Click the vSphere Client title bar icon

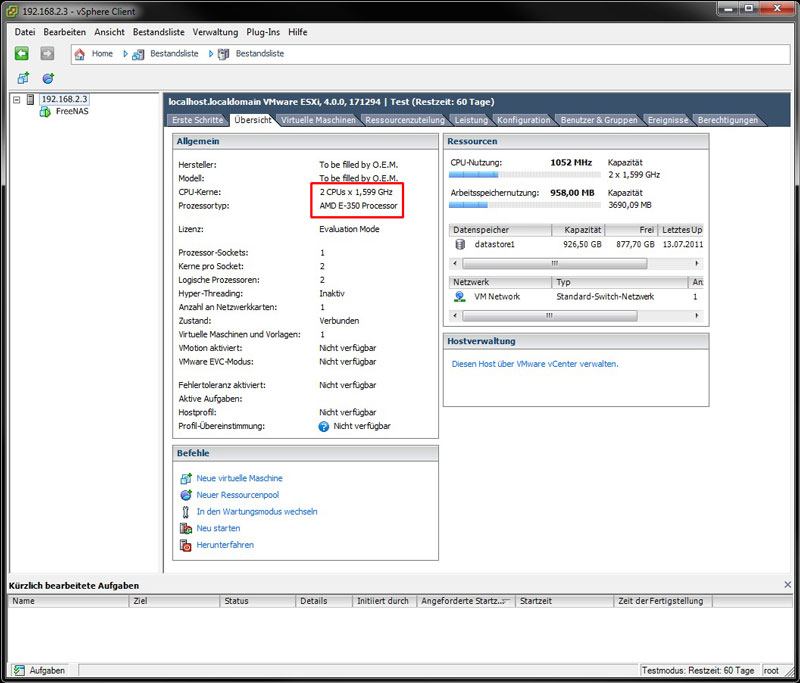[13, 11]
